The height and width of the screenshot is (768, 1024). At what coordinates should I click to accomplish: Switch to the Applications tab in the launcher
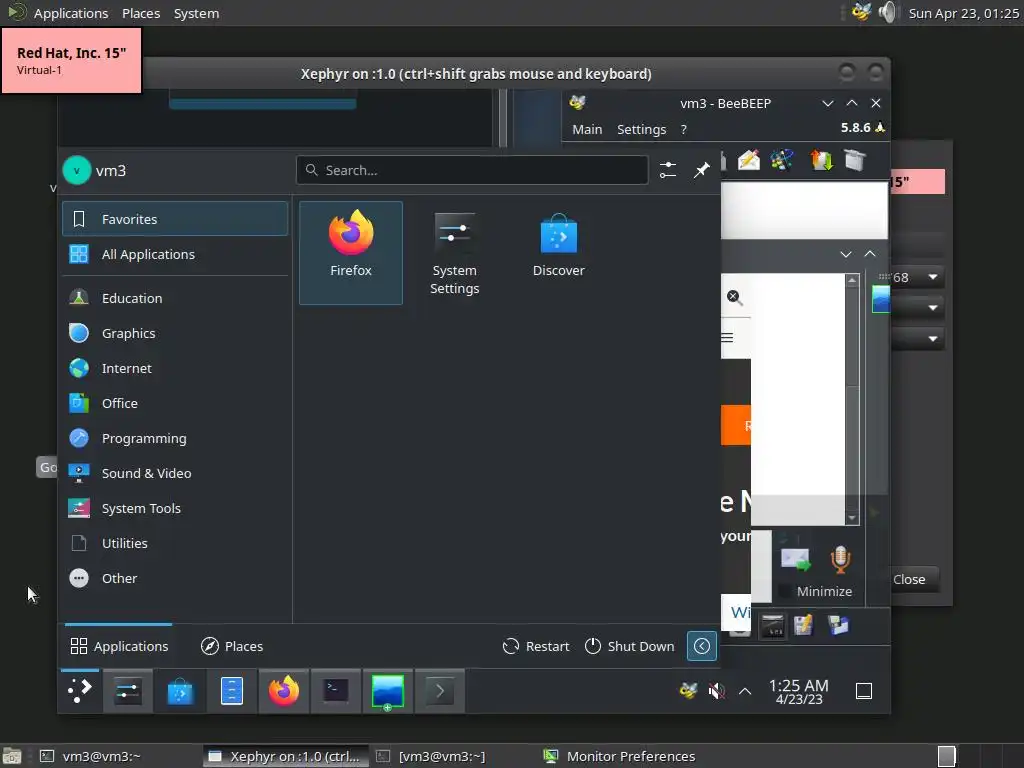point(119,646)
